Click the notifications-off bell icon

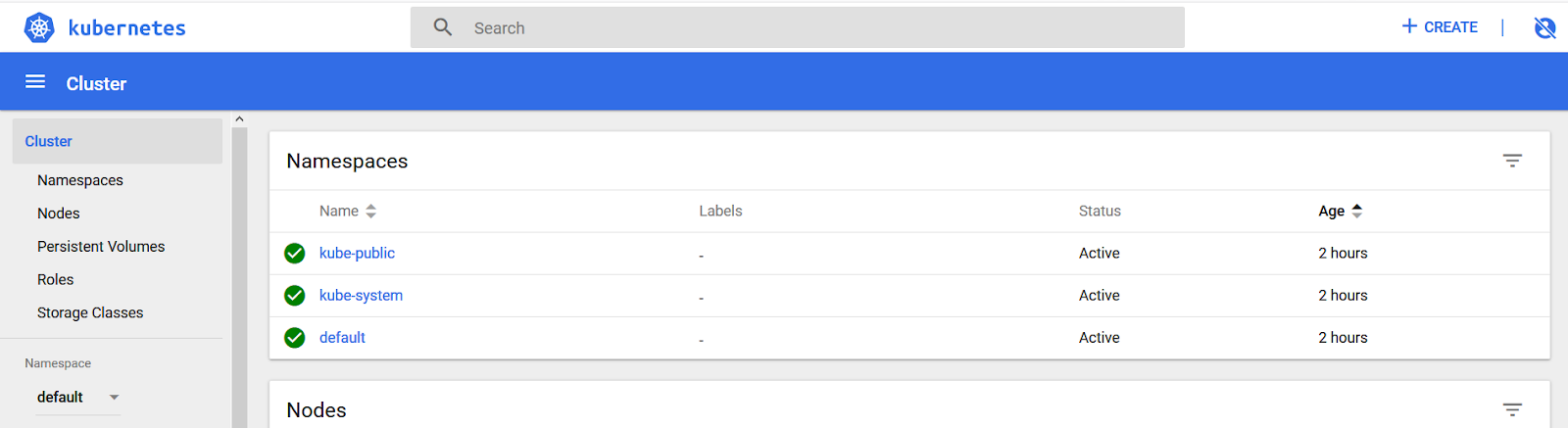[x=1544, y=27]
